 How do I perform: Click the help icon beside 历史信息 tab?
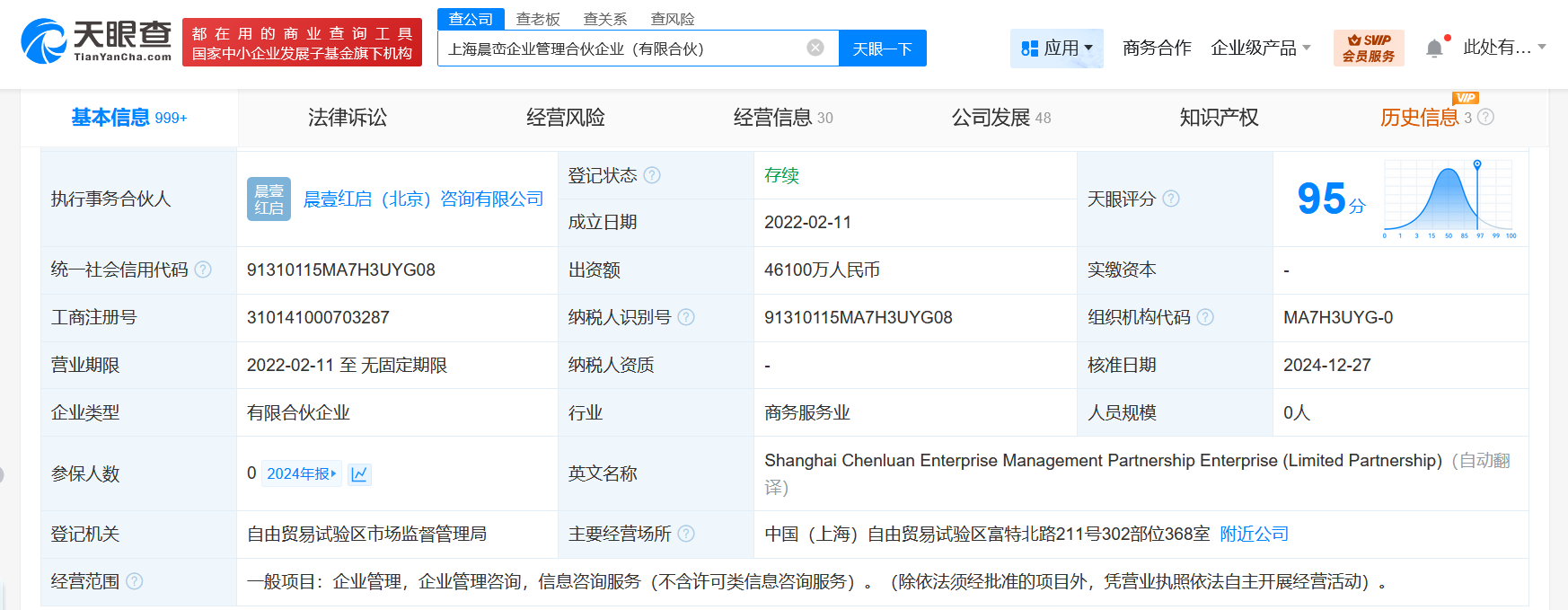(1485, 117)
